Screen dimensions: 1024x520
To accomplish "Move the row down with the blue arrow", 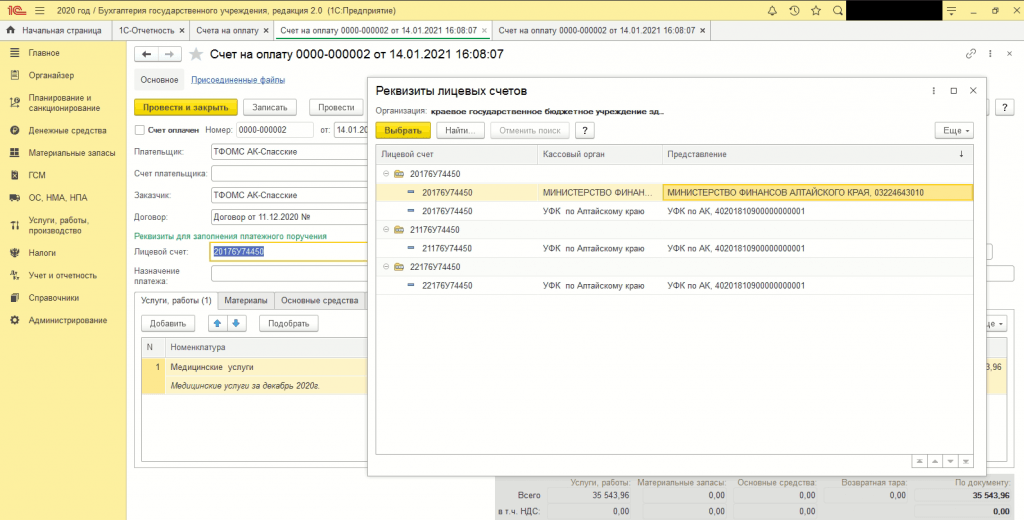I will [236, 323].
